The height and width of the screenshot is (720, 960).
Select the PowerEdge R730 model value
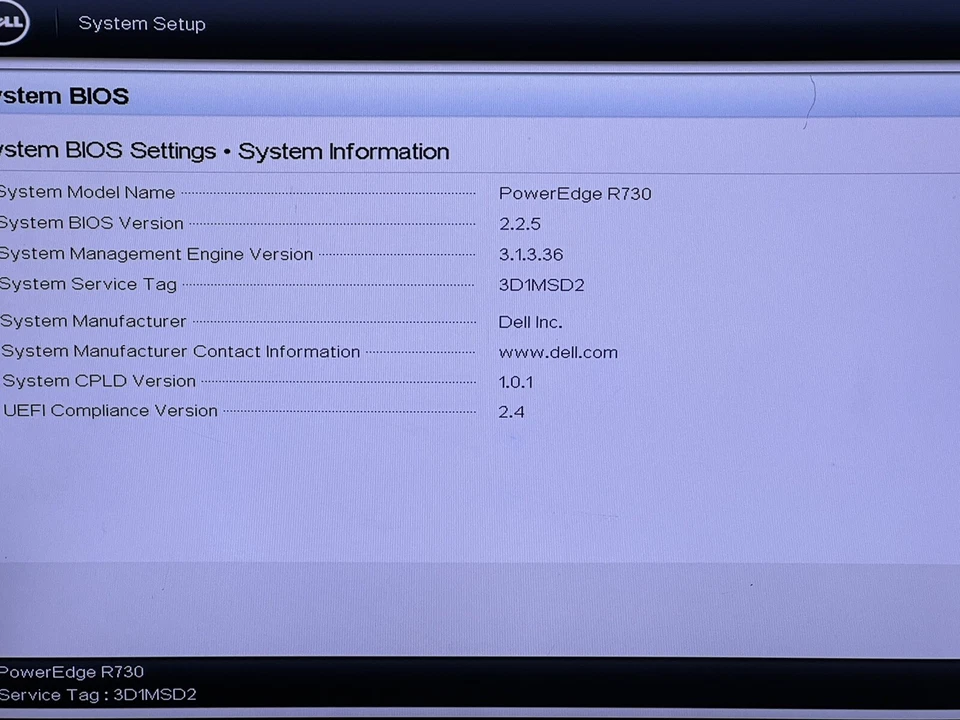[x=574, y=193]
